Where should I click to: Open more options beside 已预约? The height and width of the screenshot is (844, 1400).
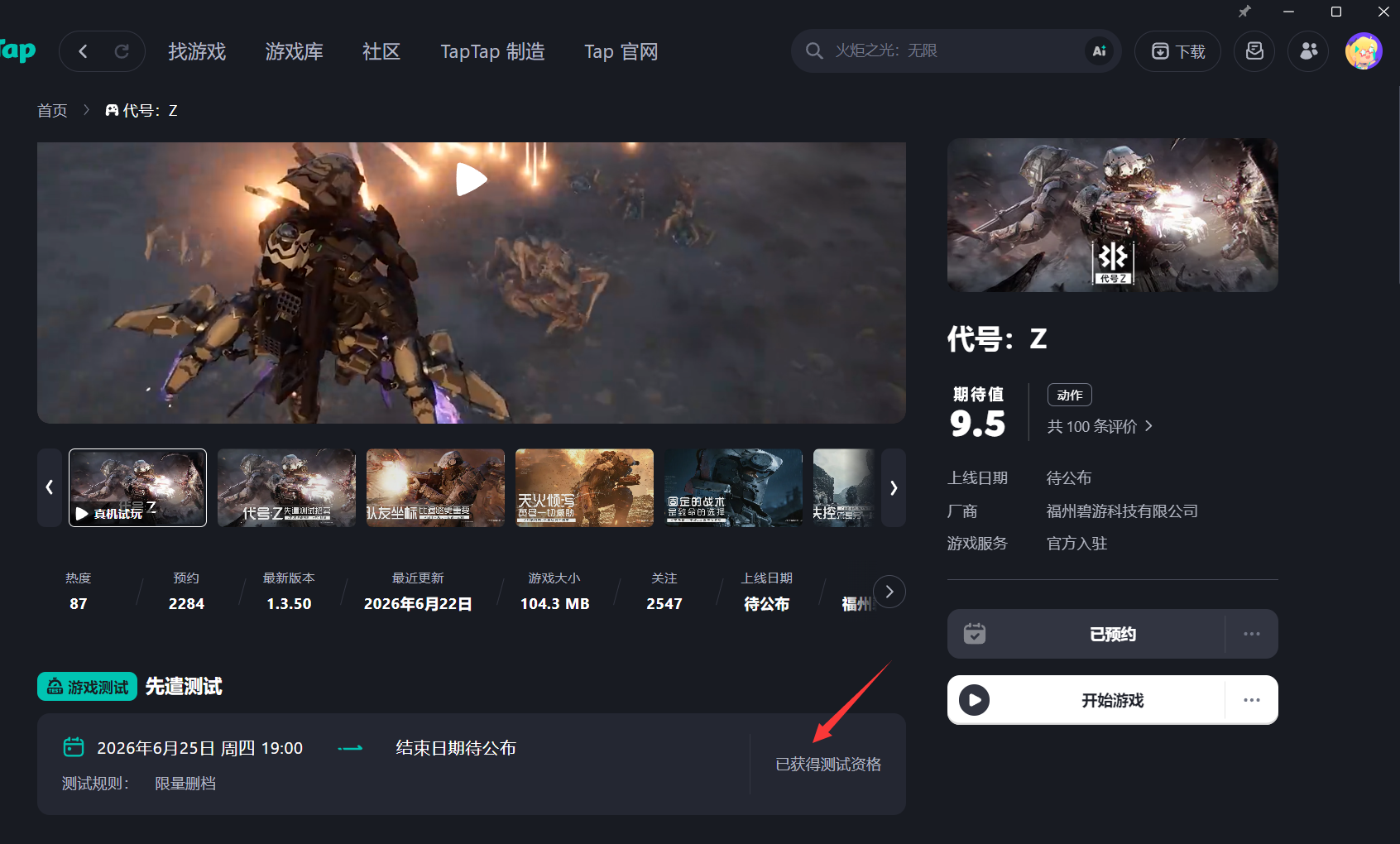coord(1252,634)
